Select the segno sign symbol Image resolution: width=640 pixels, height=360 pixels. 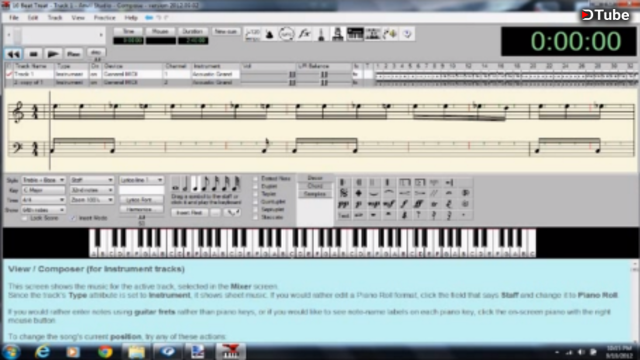click(x=344, y=193)
